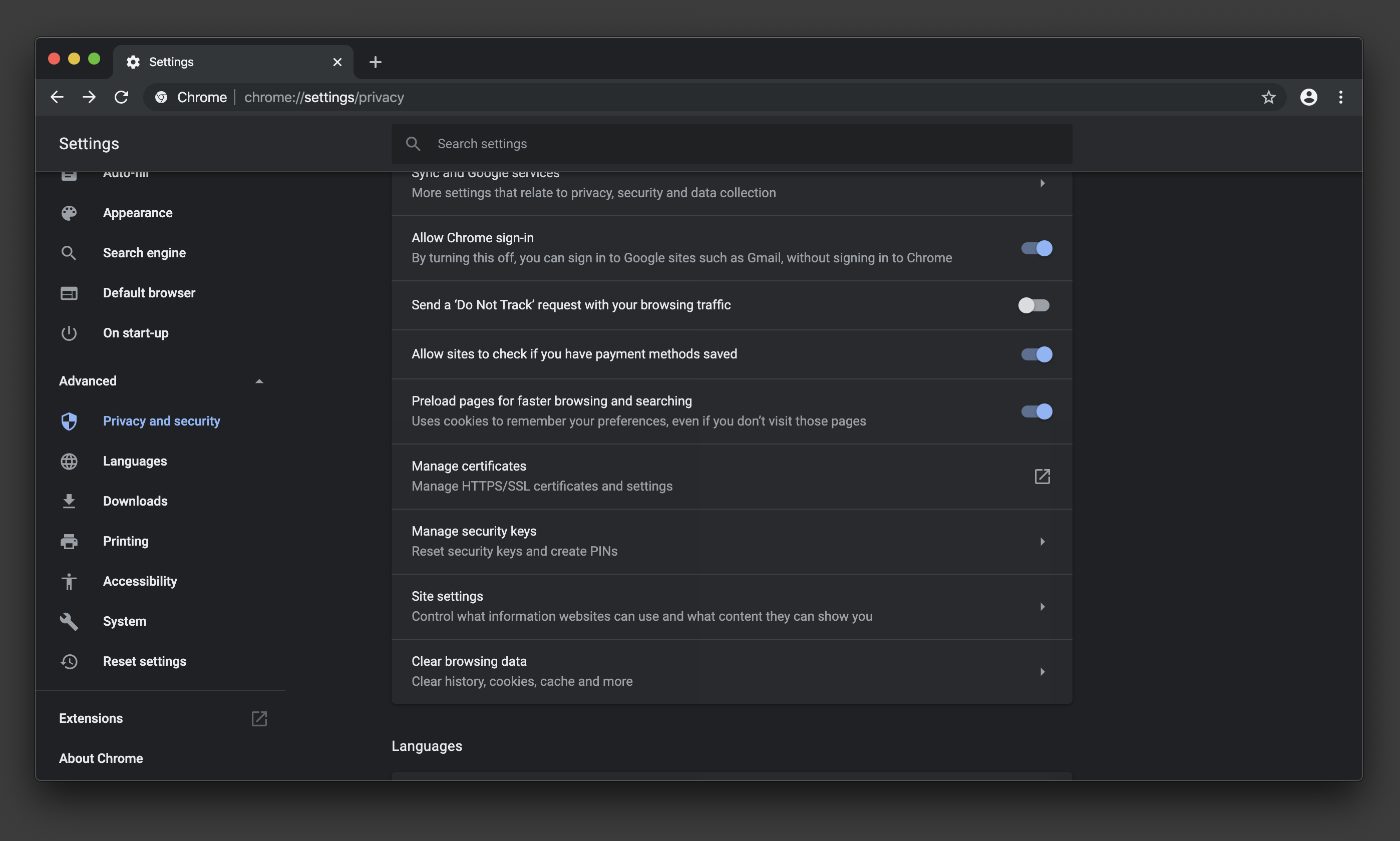Screen dimensions: 1400x841
Task: Enable the Do Not Track toggle
Action: click(1033, 305)
